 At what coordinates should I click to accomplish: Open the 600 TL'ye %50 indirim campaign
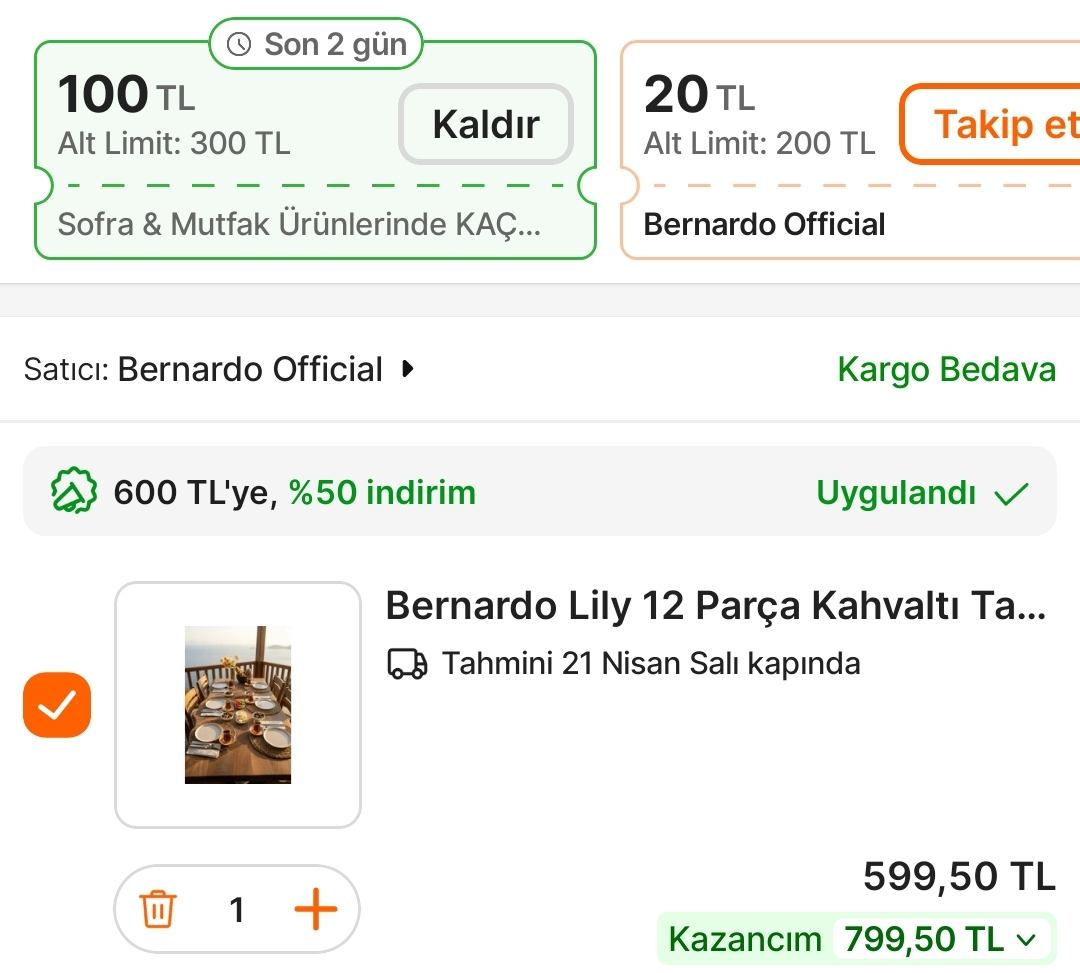pyautogui.click(x=295, y=492)
